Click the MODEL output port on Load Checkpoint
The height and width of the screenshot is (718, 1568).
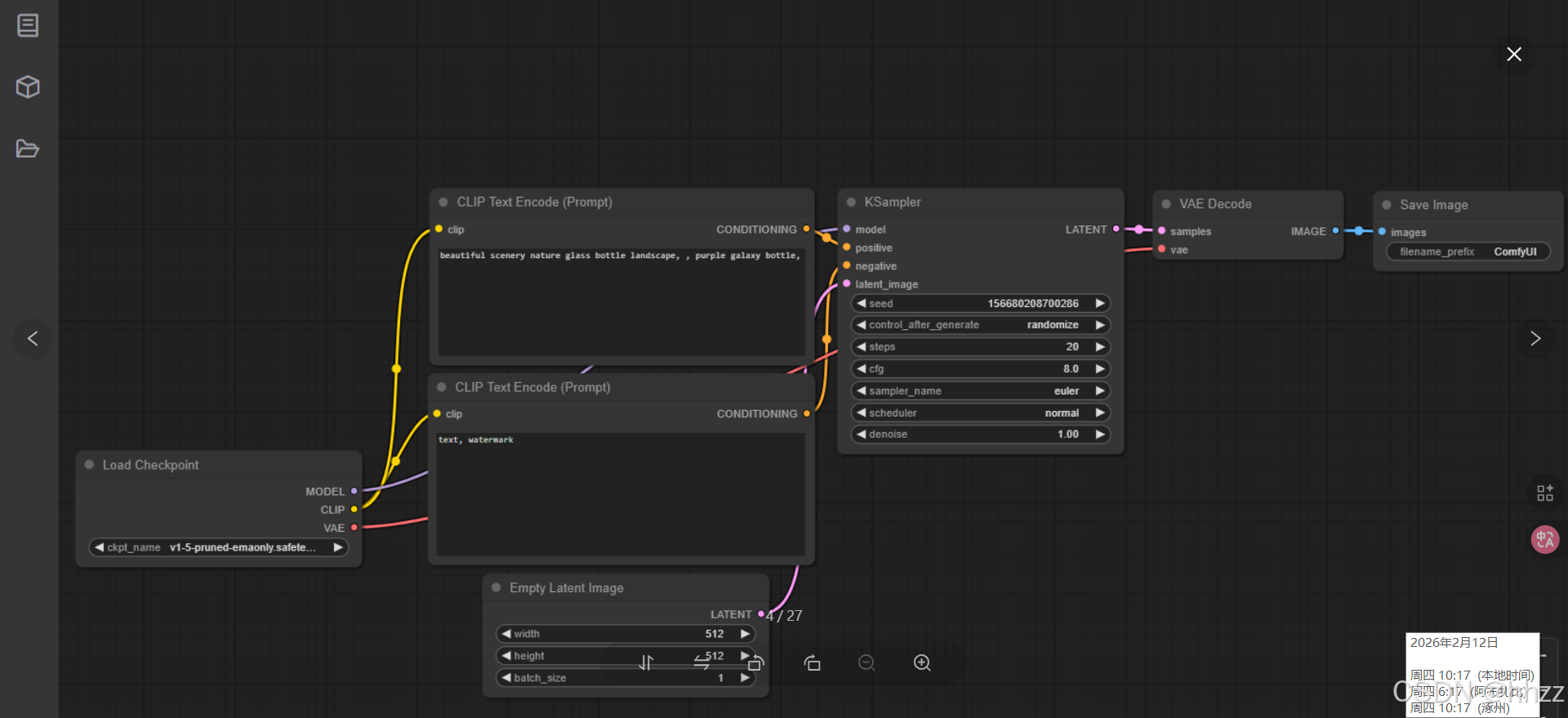[354, 491]
